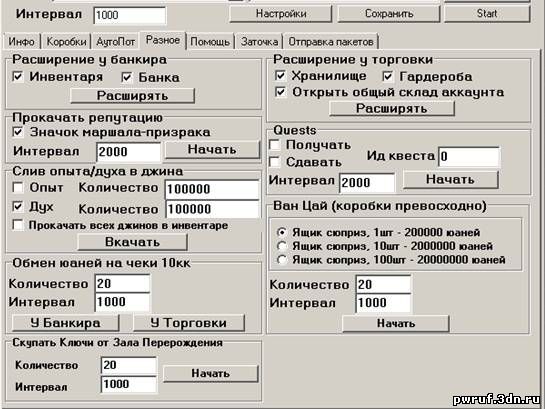Click the У Банкира exchange button
Screen dimensions: 545x409
(65, 323)
